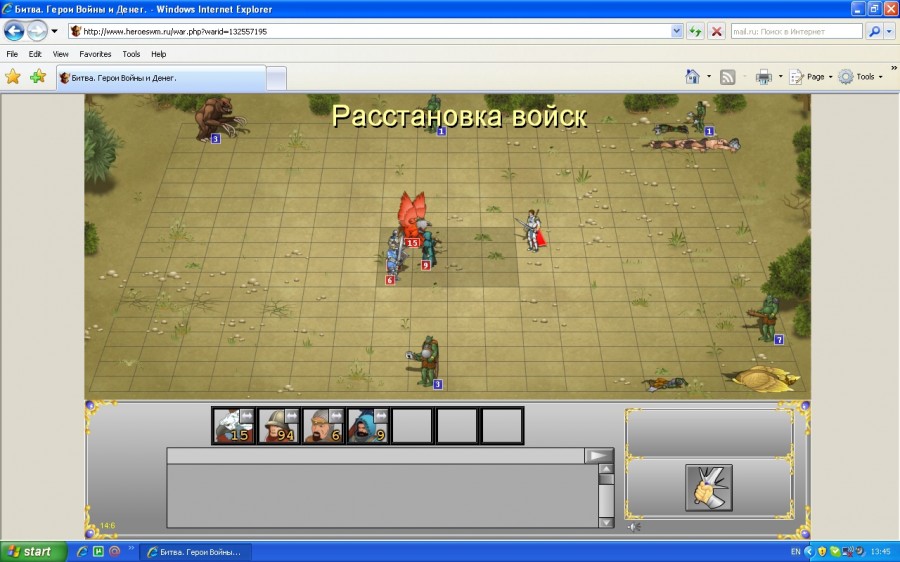Viewport: 900px width, 562px height.
Task: Toggle swap arrows on the 15-count unit
Action: tap(246, 416)
